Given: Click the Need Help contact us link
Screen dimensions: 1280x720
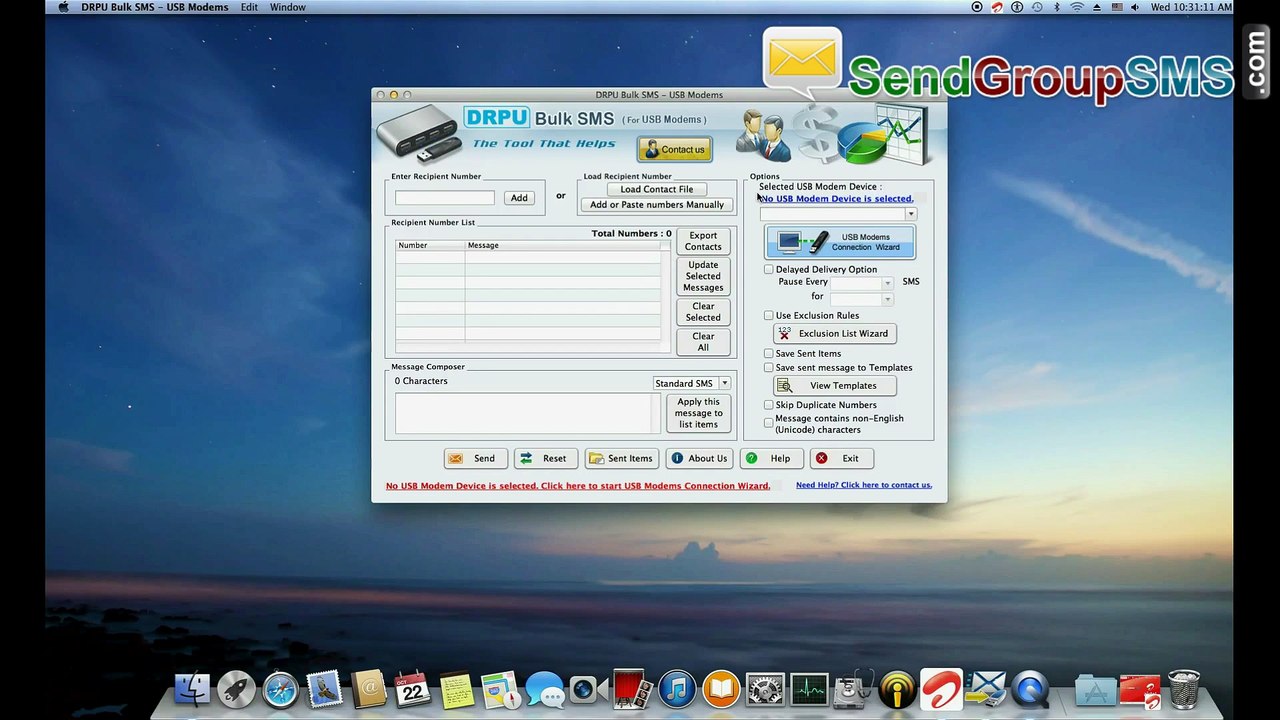Looking at the screenshot, I should [864, 485].
